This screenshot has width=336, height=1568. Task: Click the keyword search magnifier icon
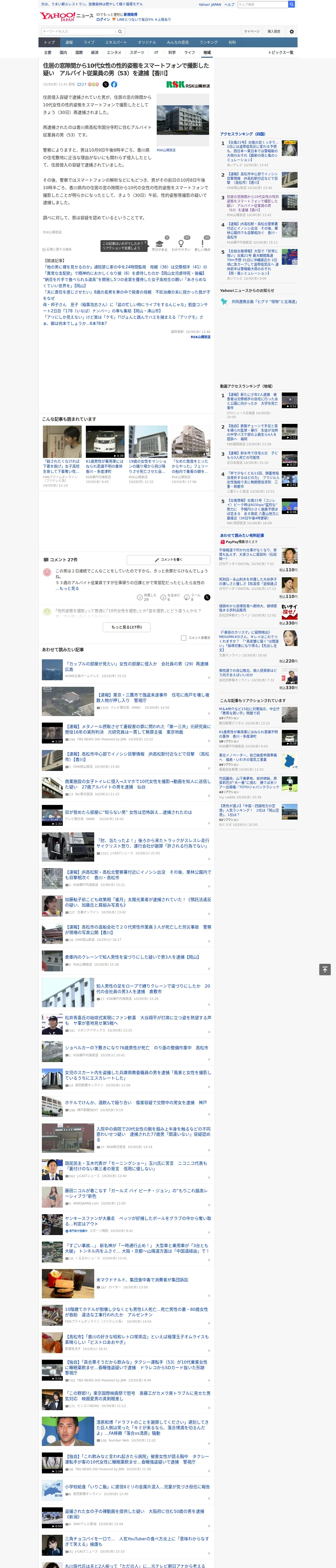(120, 31)
